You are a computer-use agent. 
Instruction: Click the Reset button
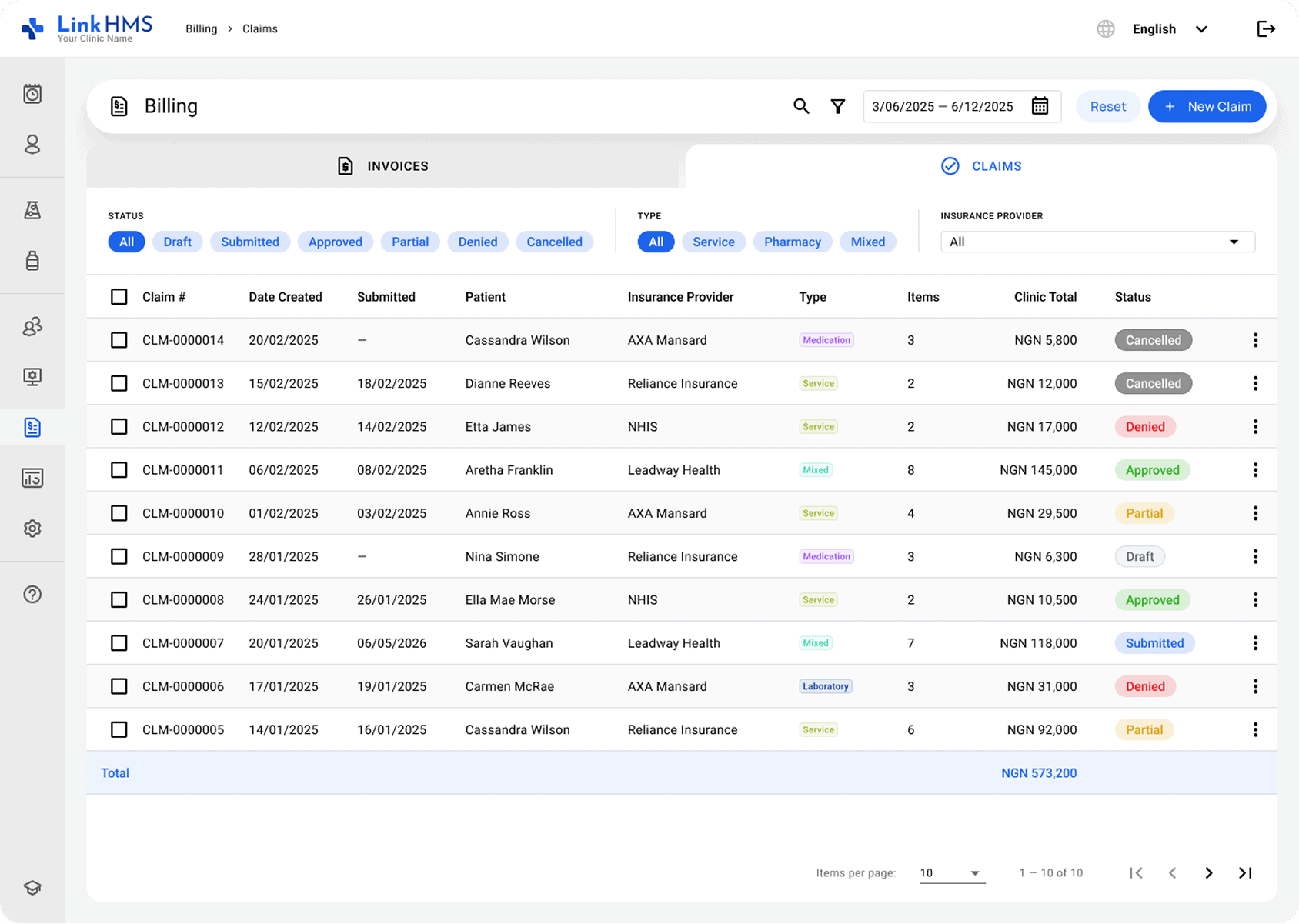coord(1108,106)
